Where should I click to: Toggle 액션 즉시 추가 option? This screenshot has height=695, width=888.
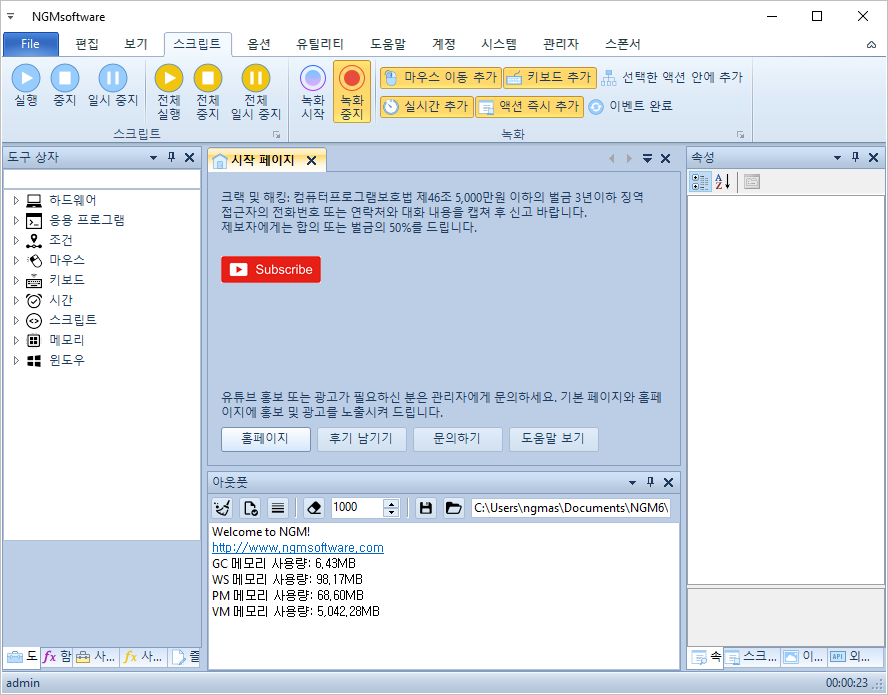[x=529, y=106]
